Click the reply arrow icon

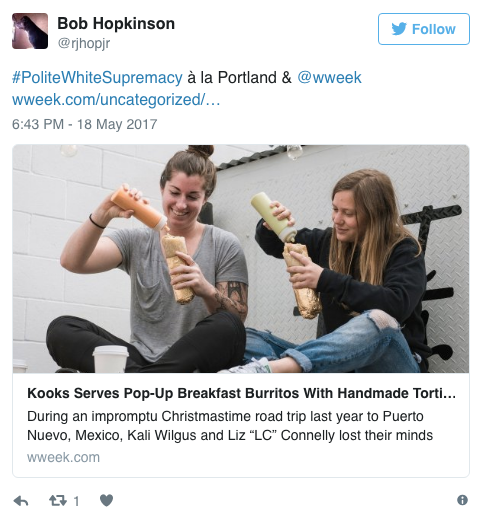coord(21,501)
